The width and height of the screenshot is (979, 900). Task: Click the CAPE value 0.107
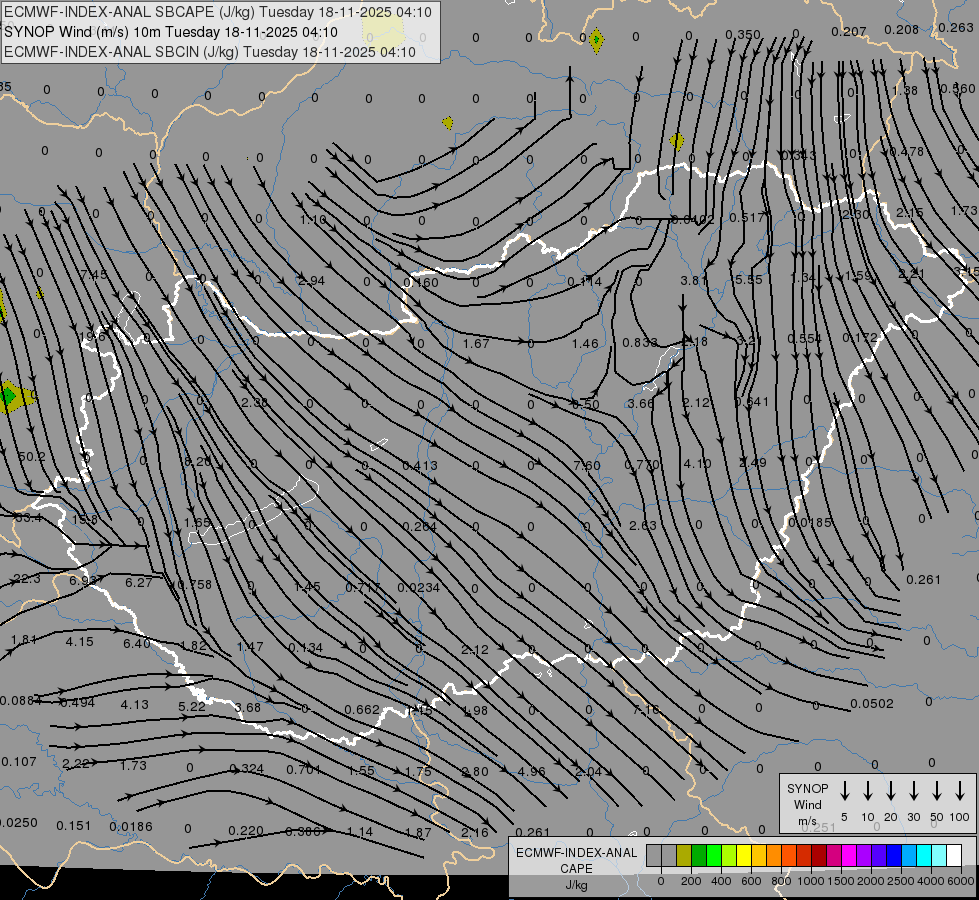(x=19, y=761)
